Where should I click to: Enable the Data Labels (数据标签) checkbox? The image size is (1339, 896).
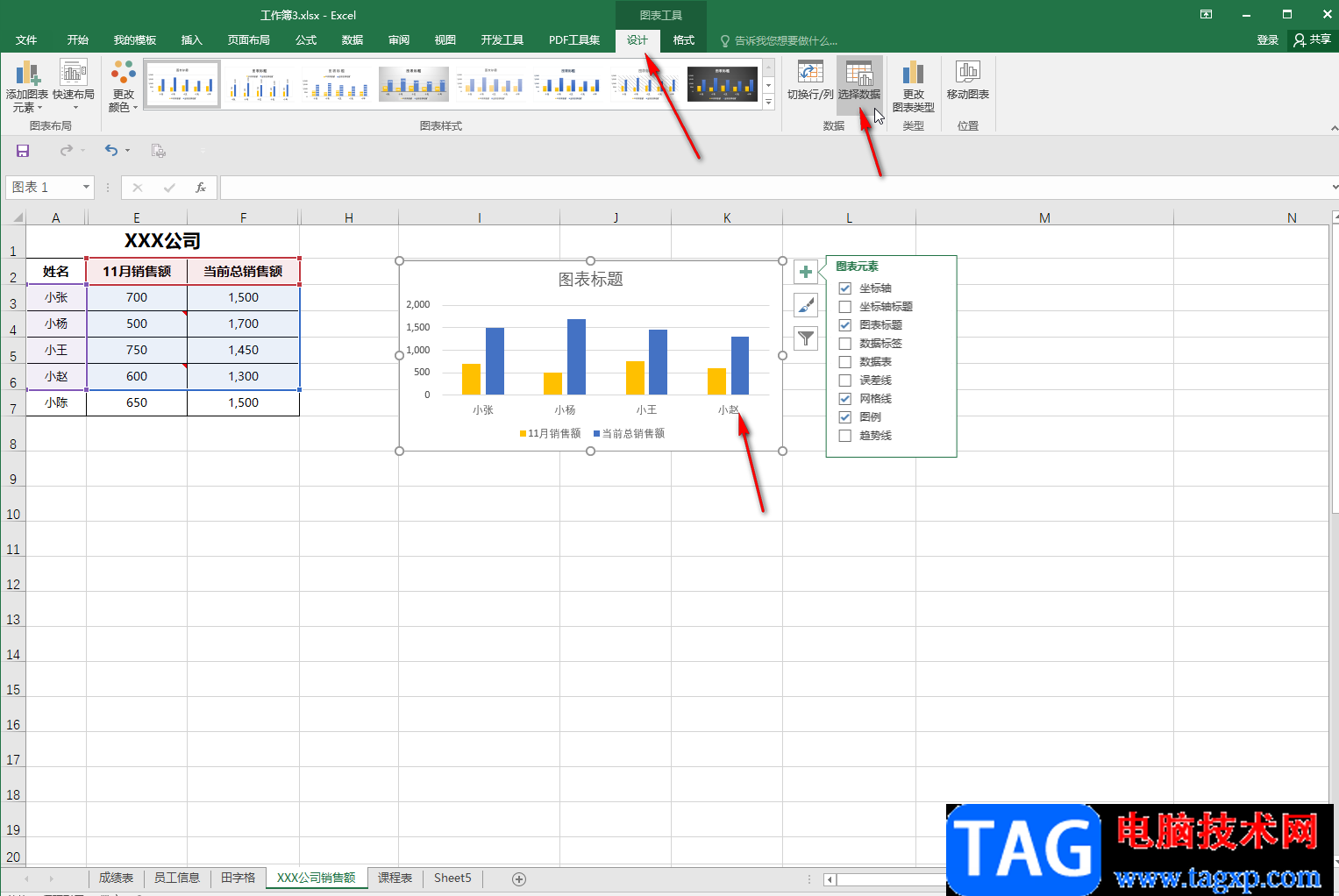pyautogui.click(x=845, y=344)
